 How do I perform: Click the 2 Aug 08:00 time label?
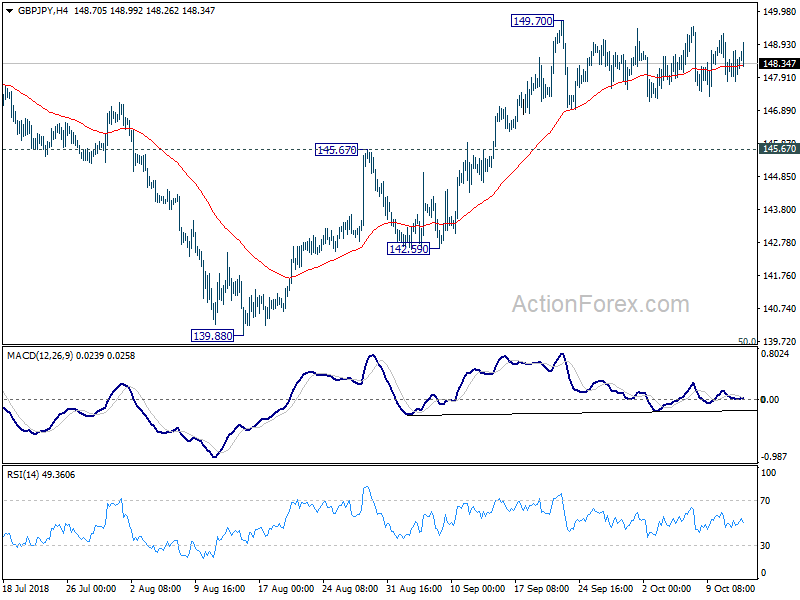pos(155,588)
